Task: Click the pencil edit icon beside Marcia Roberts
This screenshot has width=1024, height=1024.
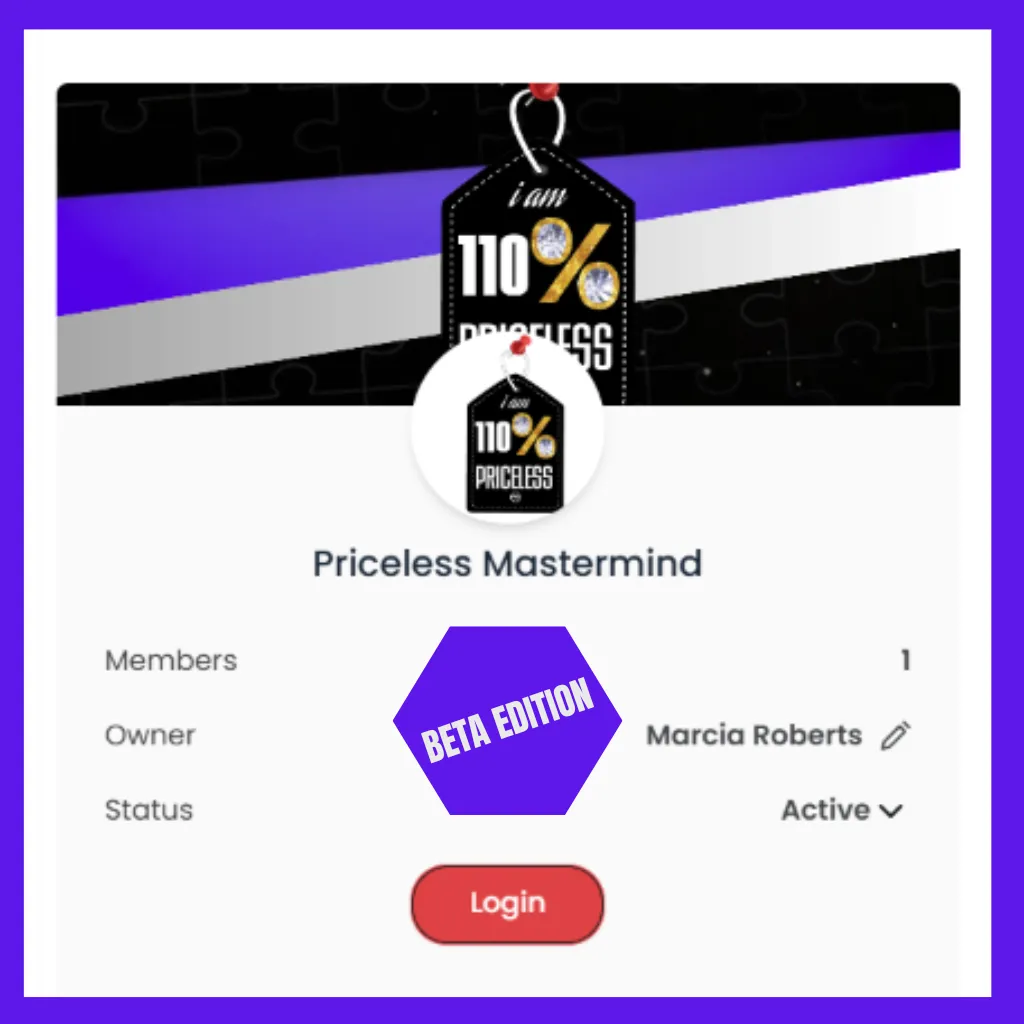Action: point(895,735)
